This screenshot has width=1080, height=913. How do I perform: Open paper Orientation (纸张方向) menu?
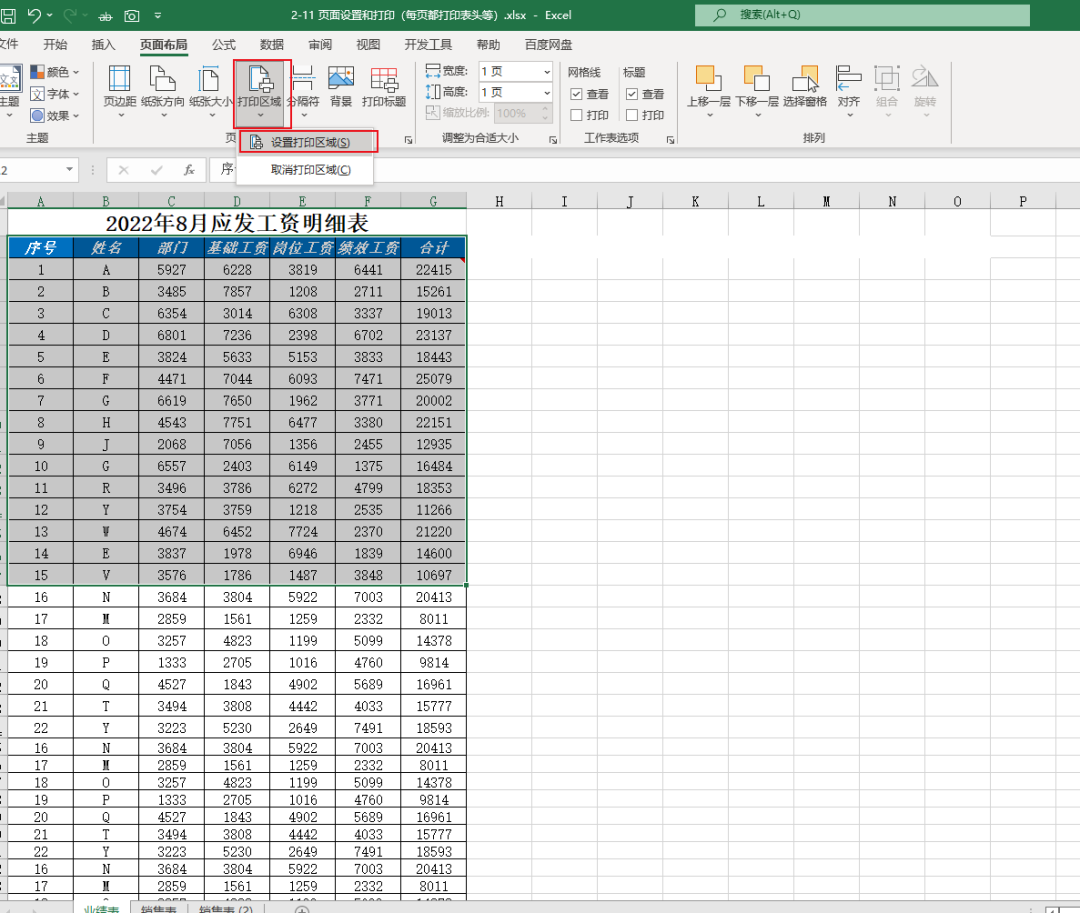(x=163, y=92)
